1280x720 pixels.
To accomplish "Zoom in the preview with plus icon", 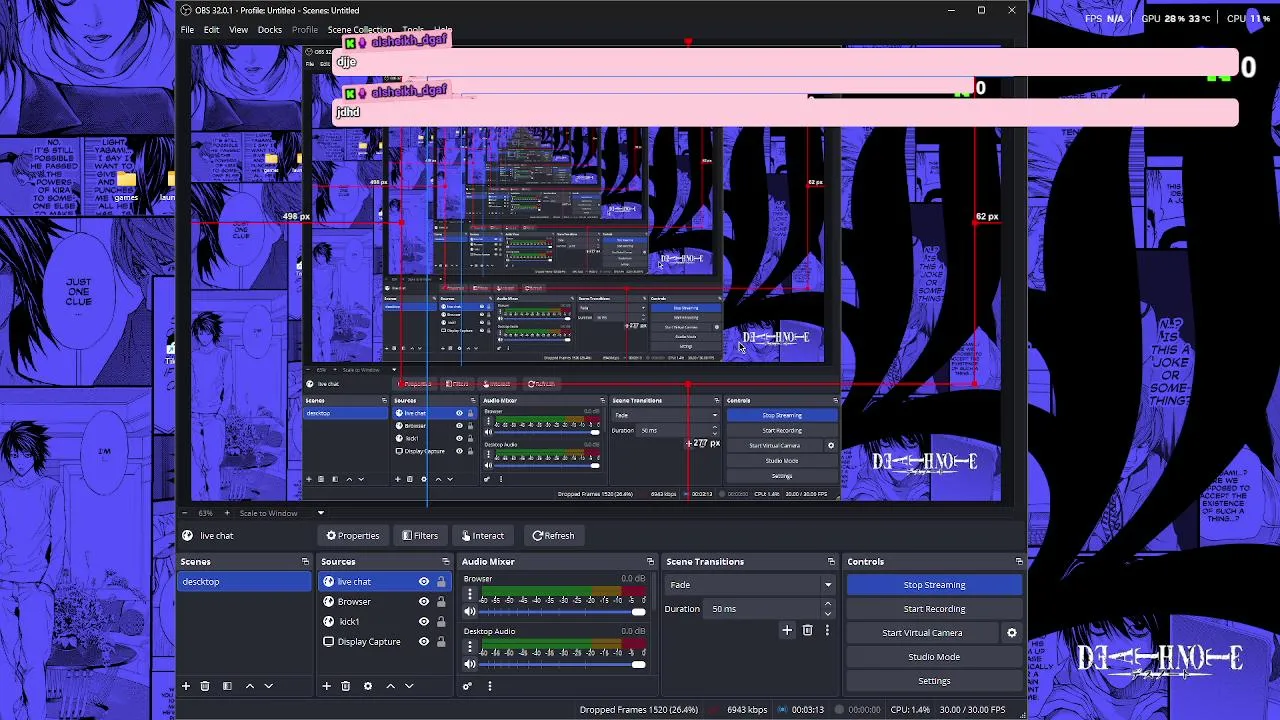I will (227, 513).
